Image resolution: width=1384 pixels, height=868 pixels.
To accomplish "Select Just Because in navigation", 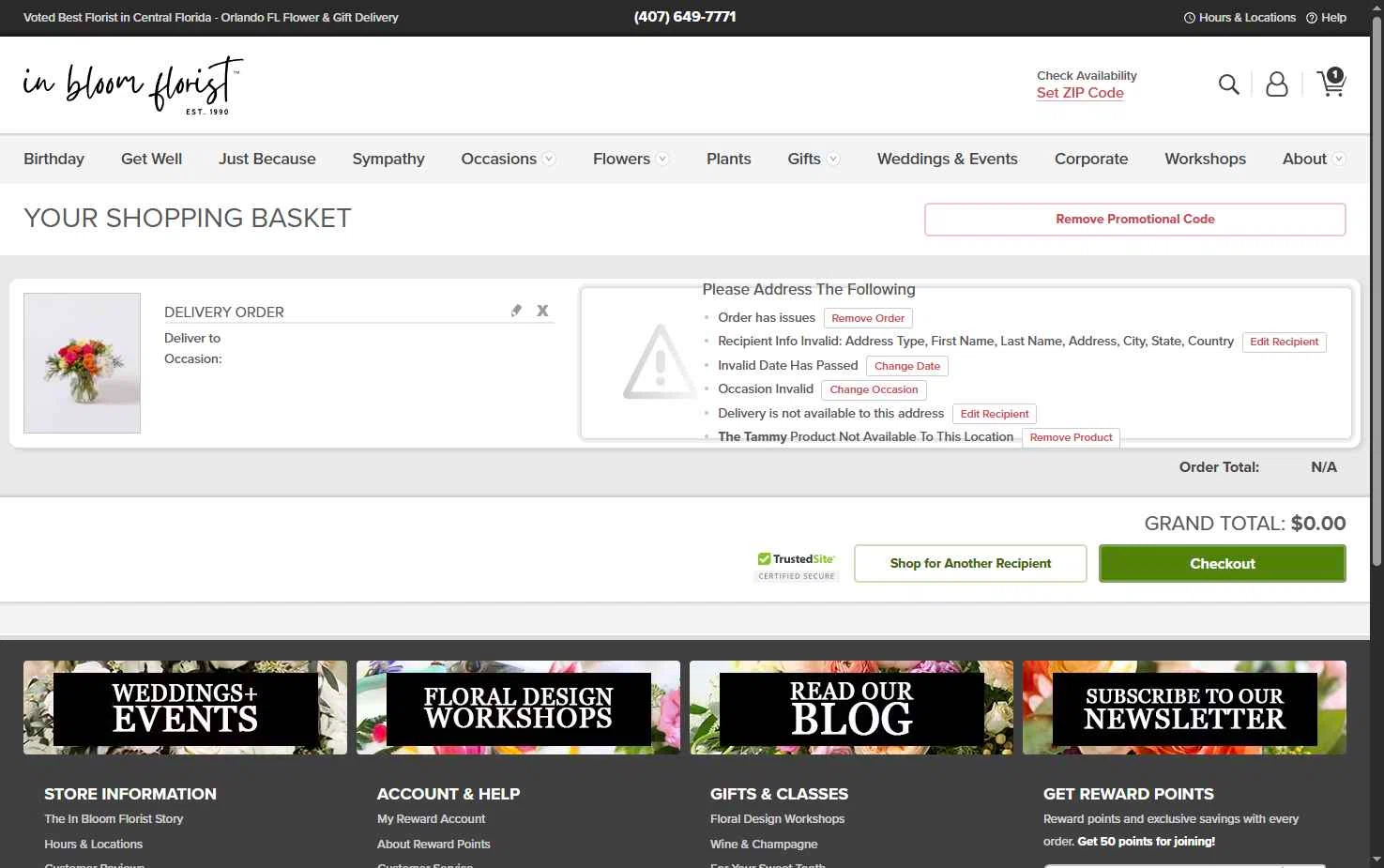I will coord(267,159).
